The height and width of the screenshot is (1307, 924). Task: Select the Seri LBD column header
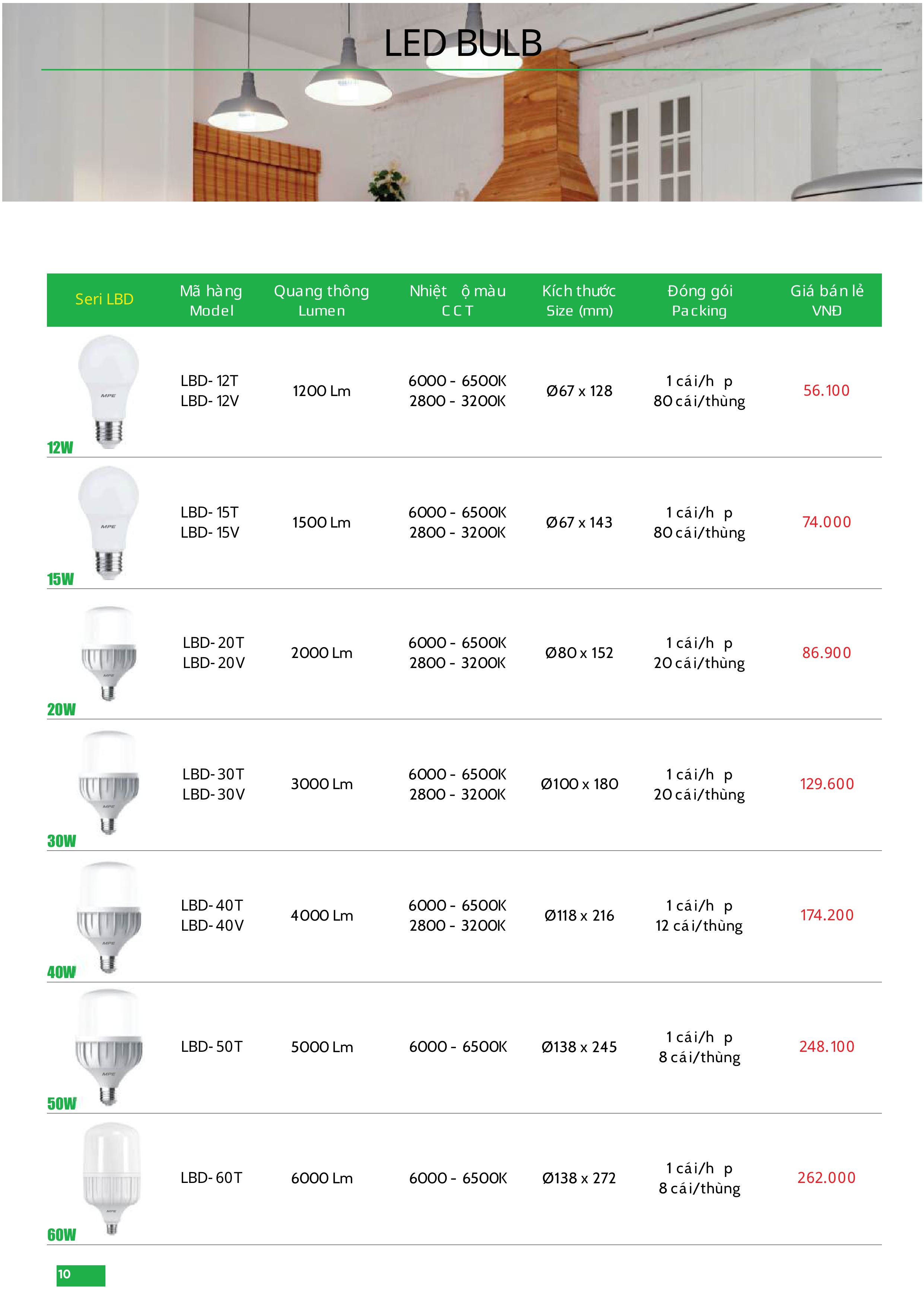[x=104, y=300]
